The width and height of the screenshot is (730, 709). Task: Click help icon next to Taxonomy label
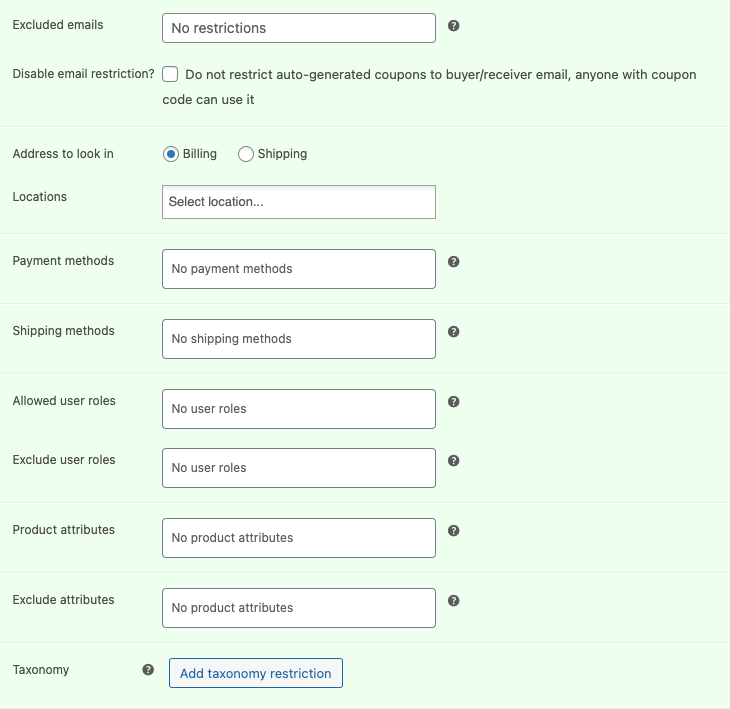(x=148, y=670)
